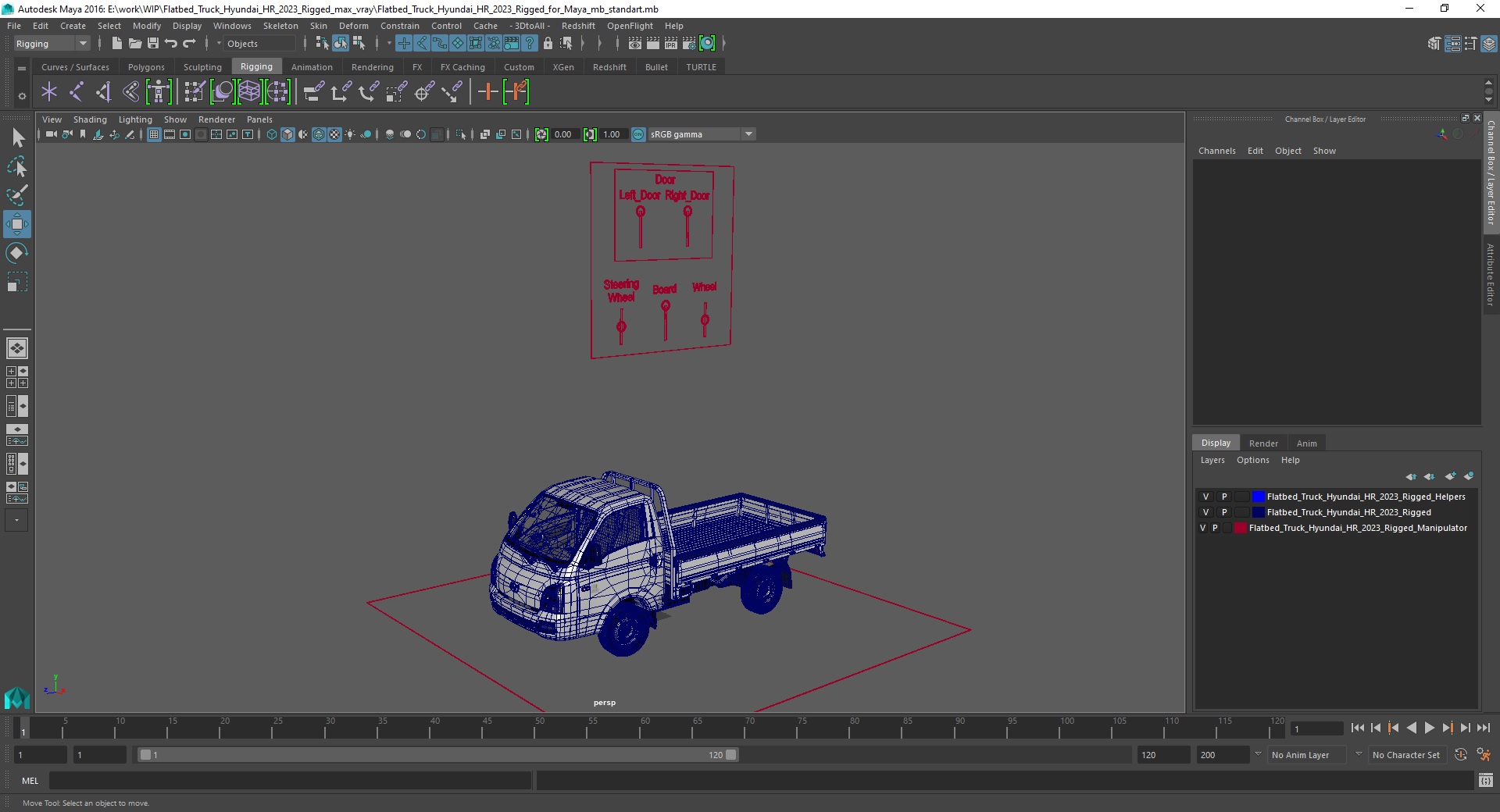1500x812 pixels.
Task: Click the Parent Constraint shelf icon
Action: click(x=314, y=92)
